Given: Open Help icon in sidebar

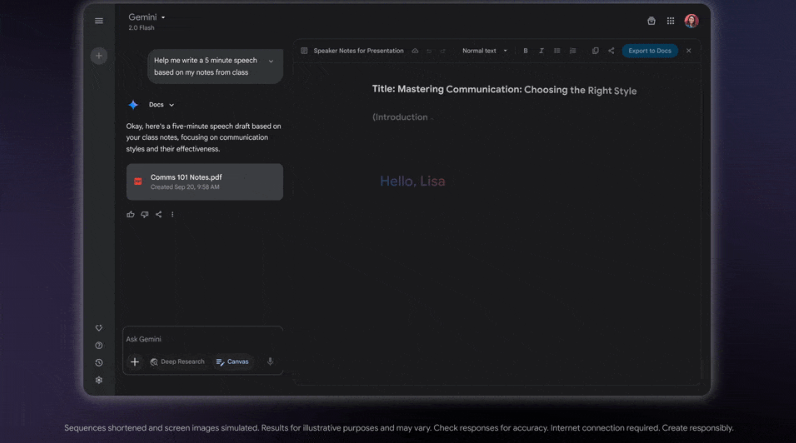Looking at the screenshot, I should [99, 346].
